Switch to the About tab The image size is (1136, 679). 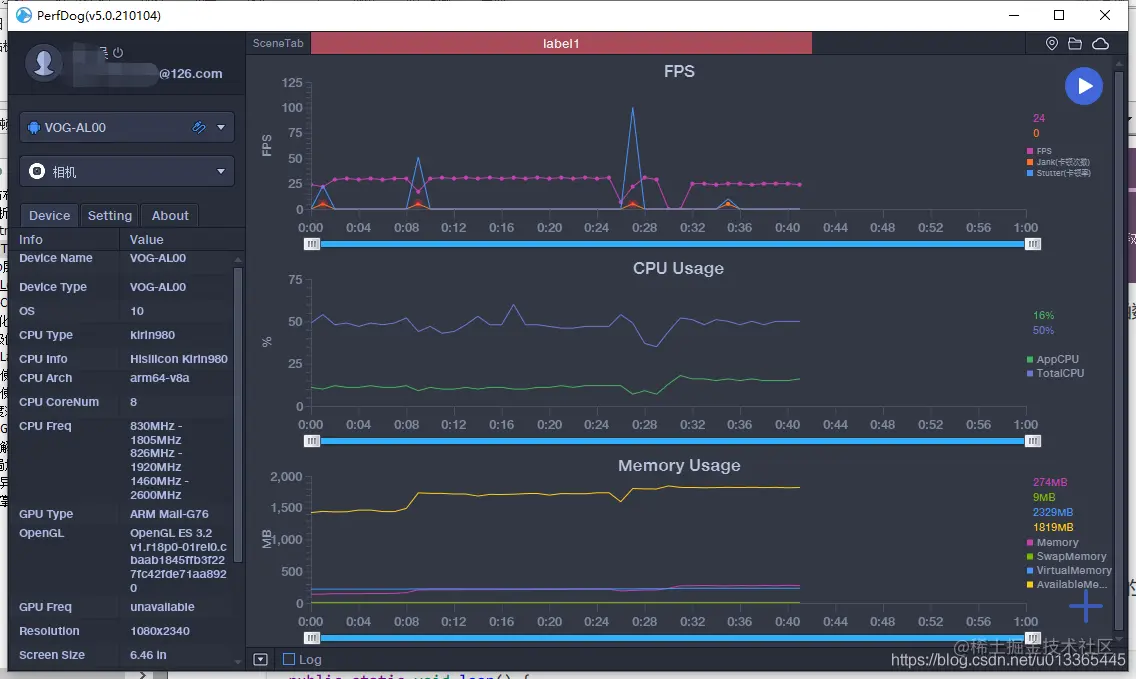(170, 215)
